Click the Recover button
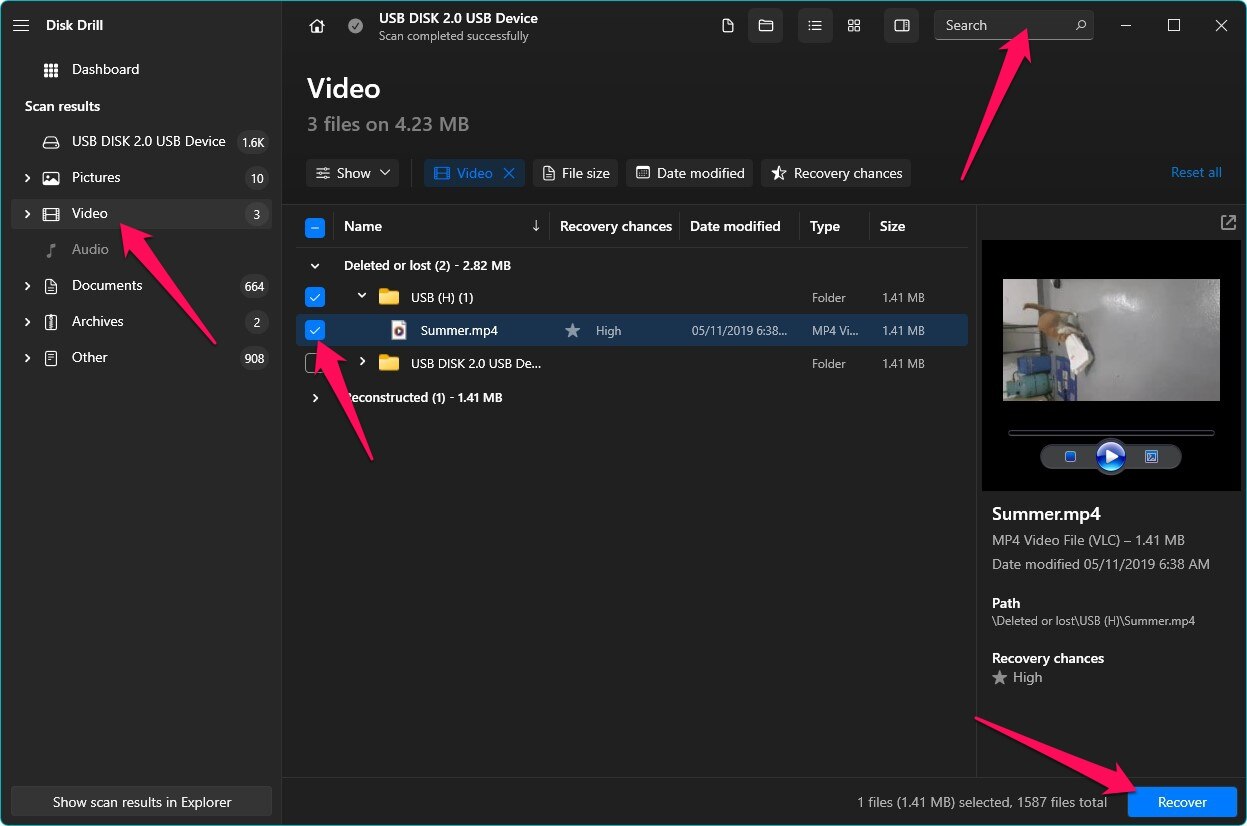Viewport: 1247px width, 826px height. (x=1182, y=802)
